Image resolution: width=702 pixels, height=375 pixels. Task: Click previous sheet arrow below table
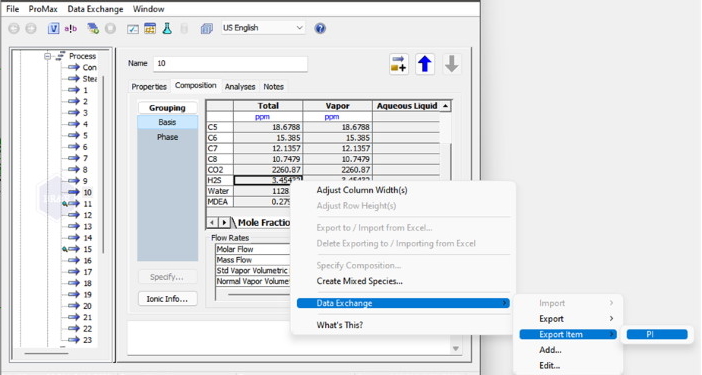(212, 222)
